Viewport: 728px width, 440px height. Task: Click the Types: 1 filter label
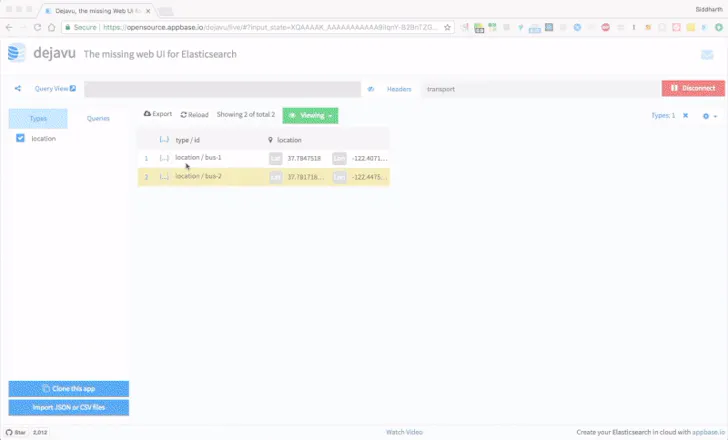[x=663, y=115]
